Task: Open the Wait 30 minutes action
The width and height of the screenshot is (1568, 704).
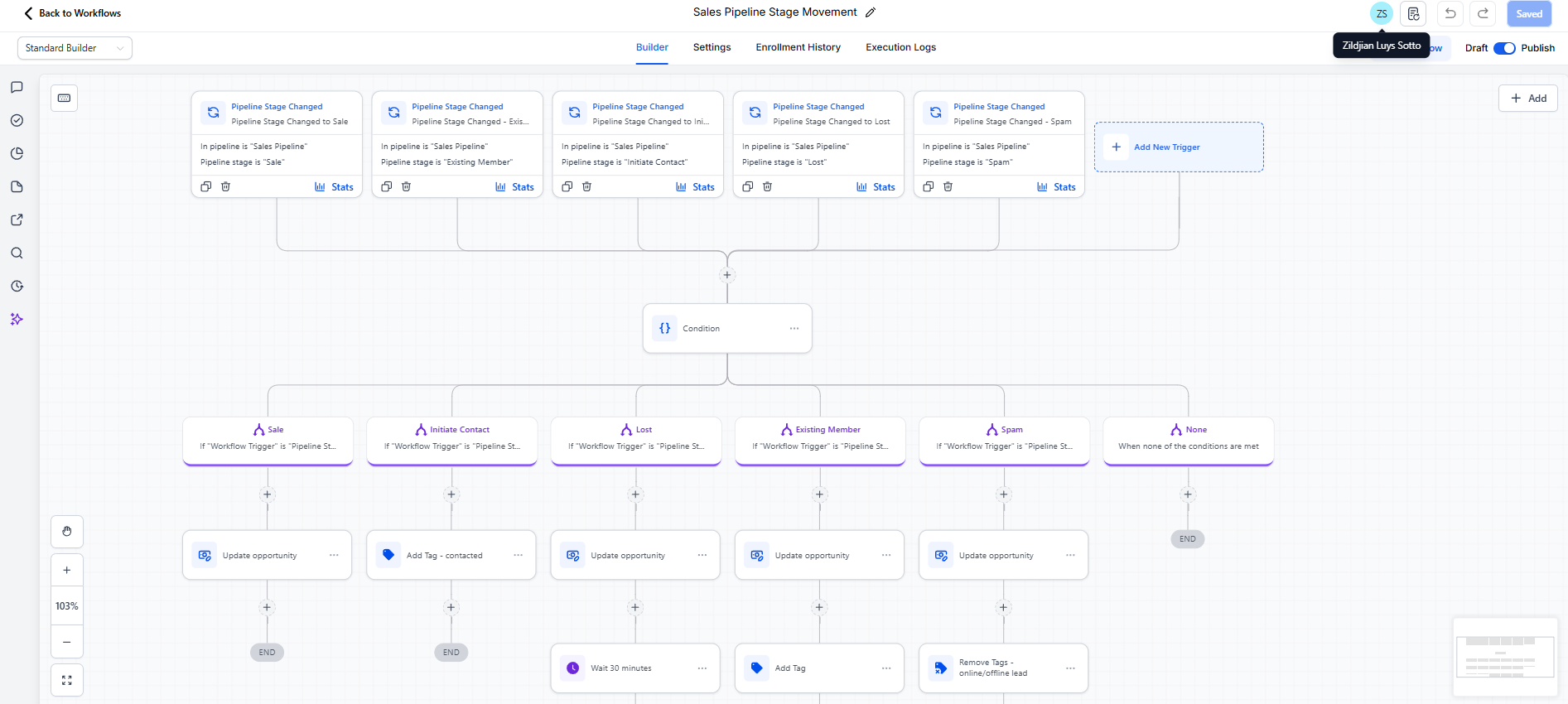Action: coord(635,668)
